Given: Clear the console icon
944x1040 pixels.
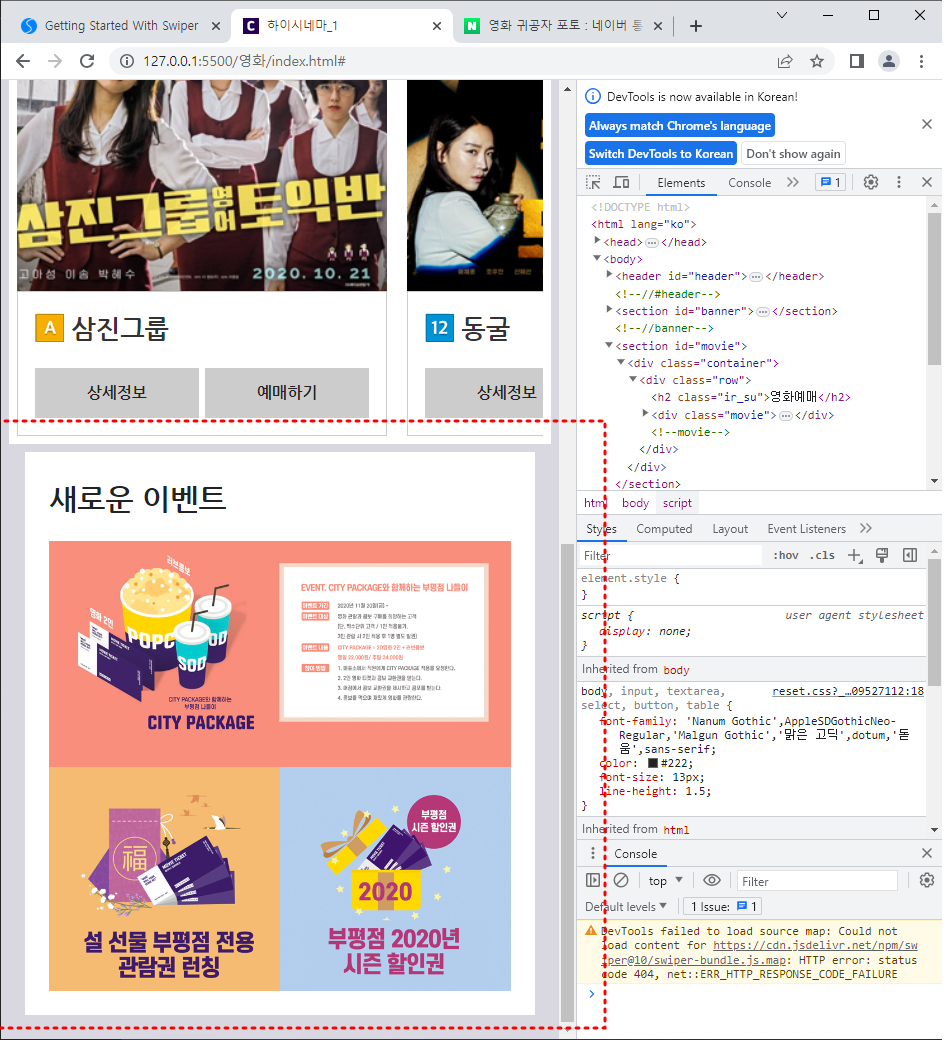Looking at the screenshot, I should pyautogui.click(x=621, y=881).
